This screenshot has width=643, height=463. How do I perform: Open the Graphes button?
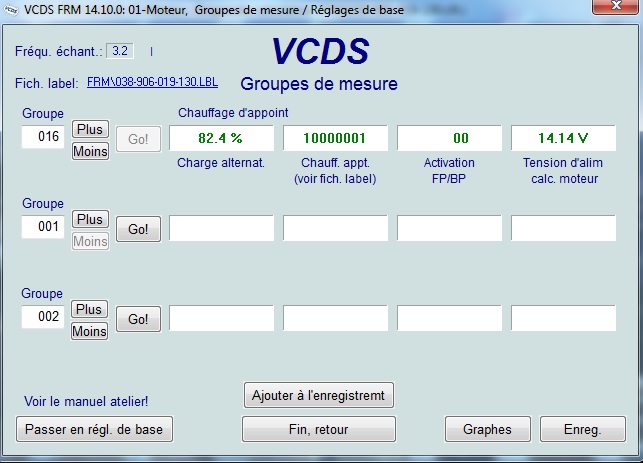(488, 429)
